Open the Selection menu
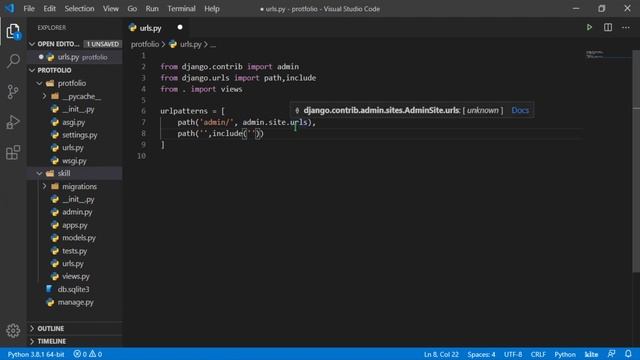The image size is (640, 360). (x=79, y=9)
